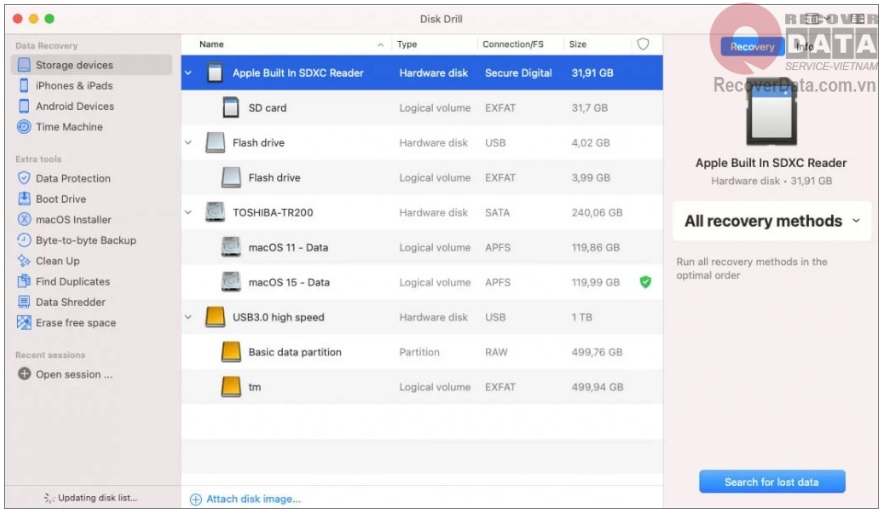The height and width of the screenshot is (515, 883).
Task: Open the Data Protection shield icon
Action: 24,178
